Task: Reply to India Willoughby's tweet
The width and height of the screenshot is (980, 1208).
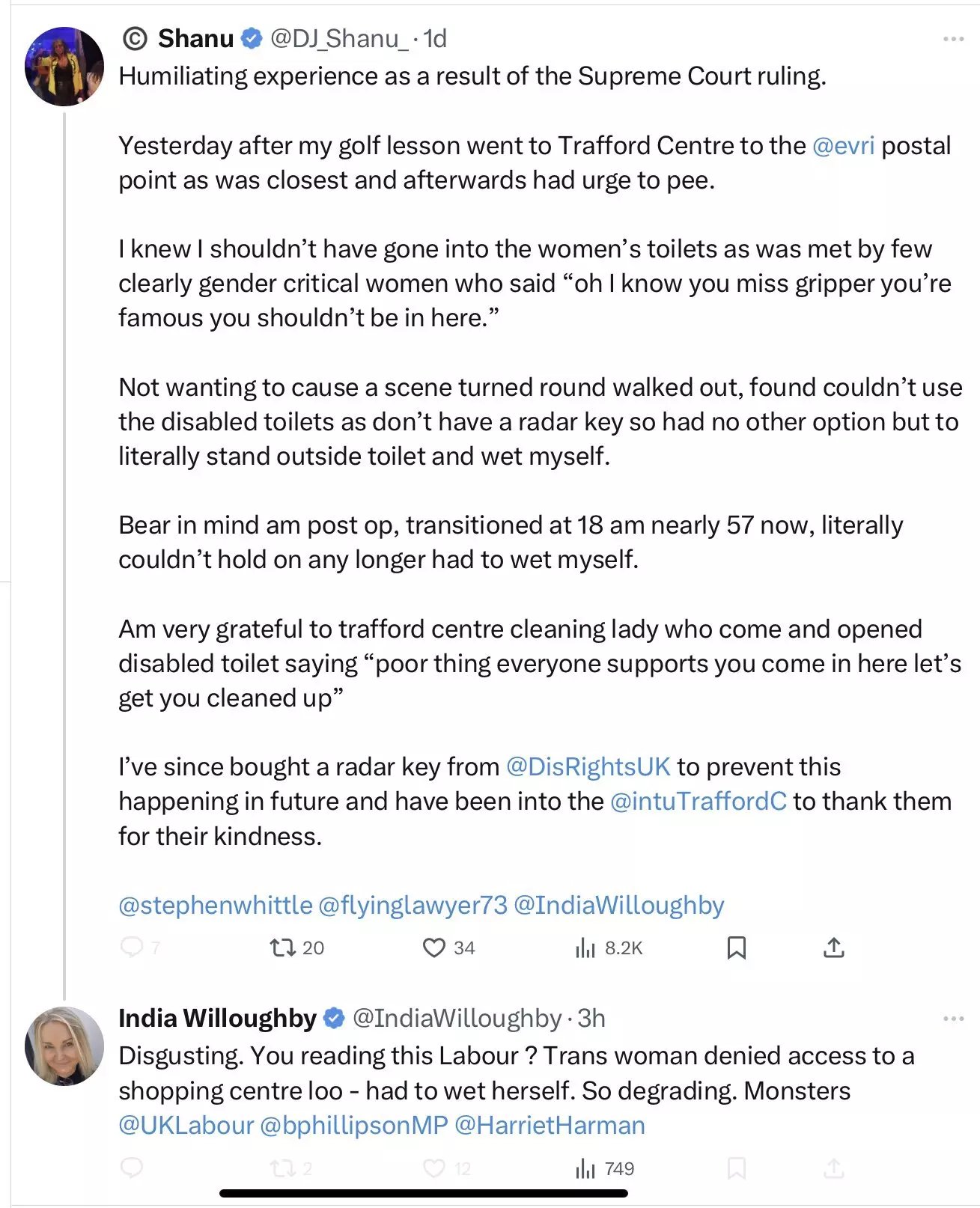Action: (133, 1168)
